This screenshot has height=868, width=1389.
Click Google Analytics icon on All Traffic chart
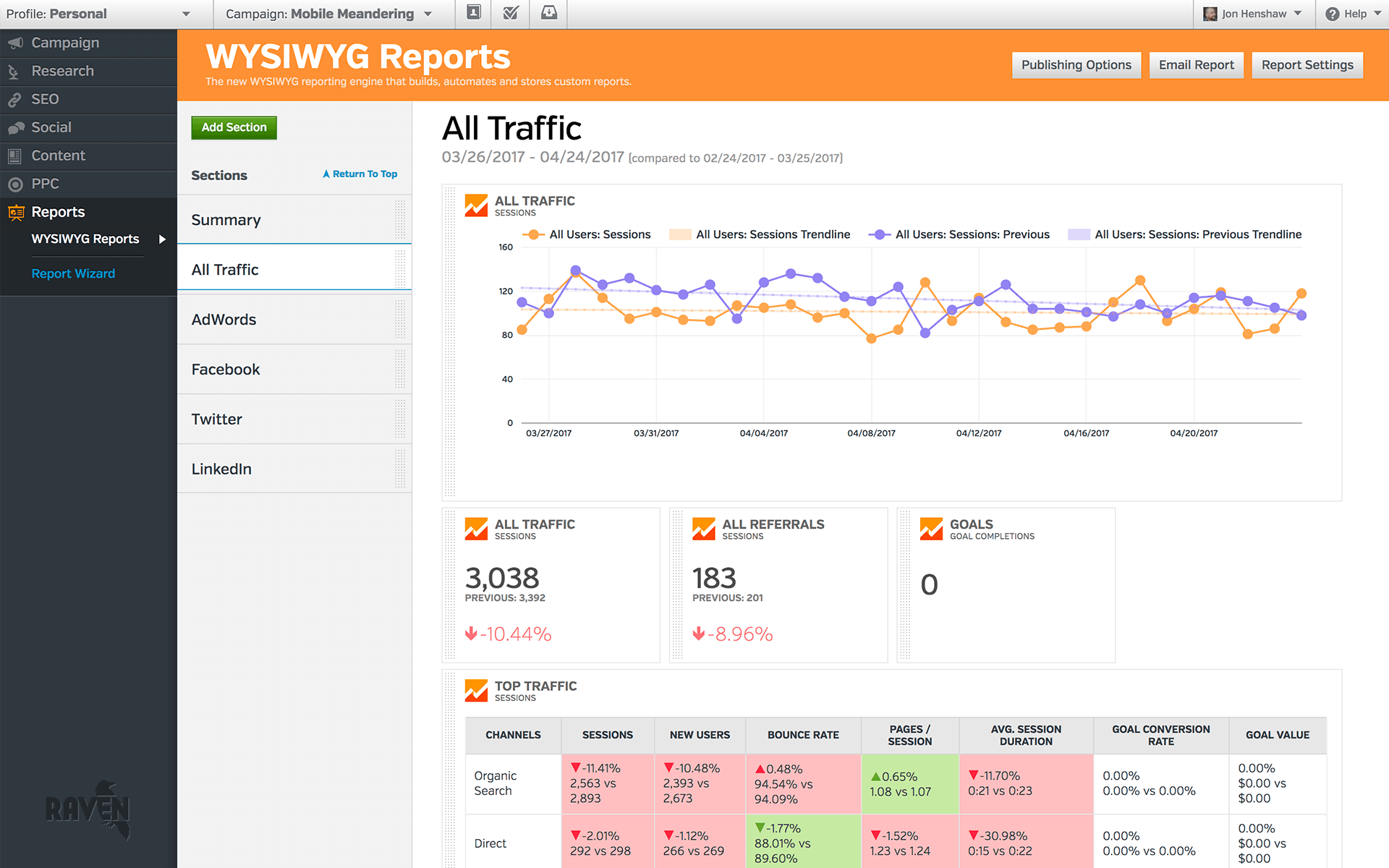pyautogui.click(x=476, y=205)
